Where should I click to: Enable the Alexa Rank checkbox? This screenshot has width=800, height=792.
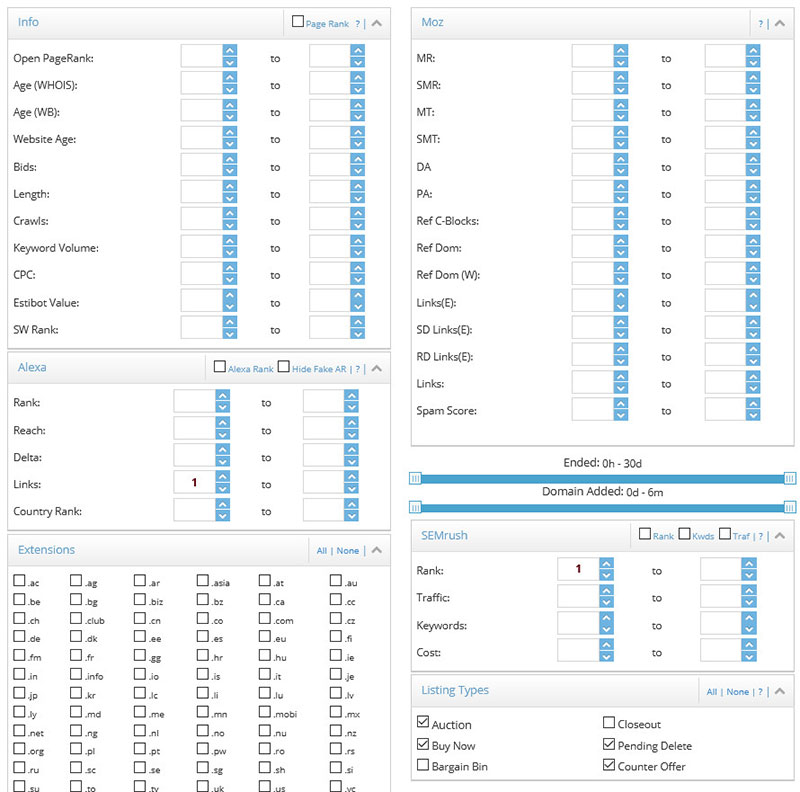(x=220, y=366)
